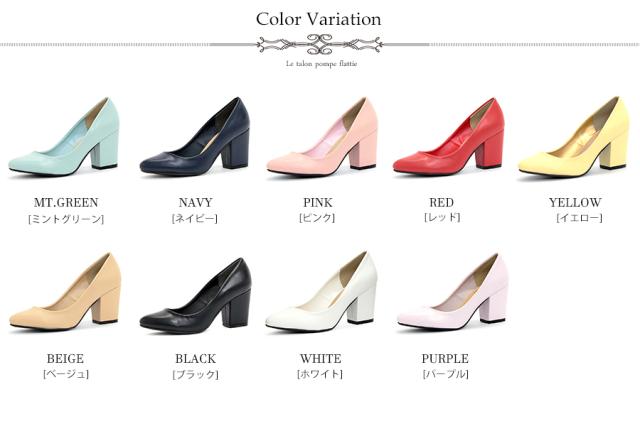Select the red pump shoe image

(449, 137)
